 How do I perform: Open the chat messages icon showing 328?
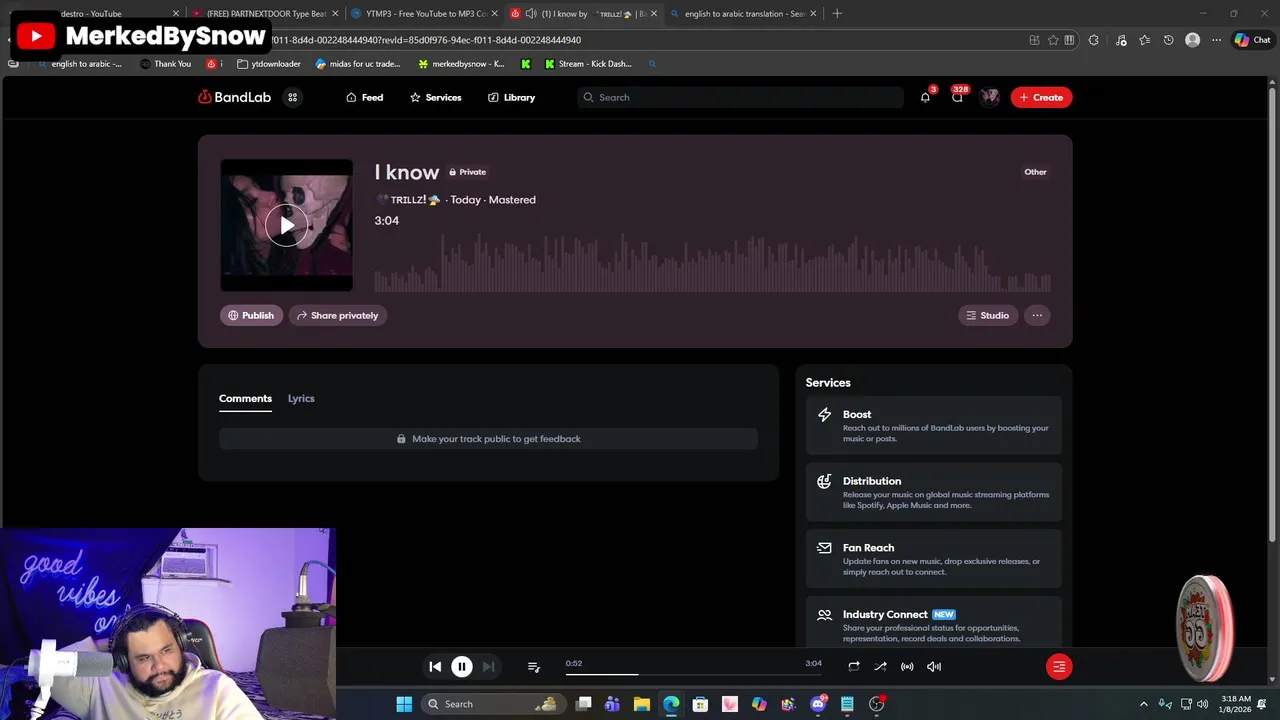coord(957,97)
